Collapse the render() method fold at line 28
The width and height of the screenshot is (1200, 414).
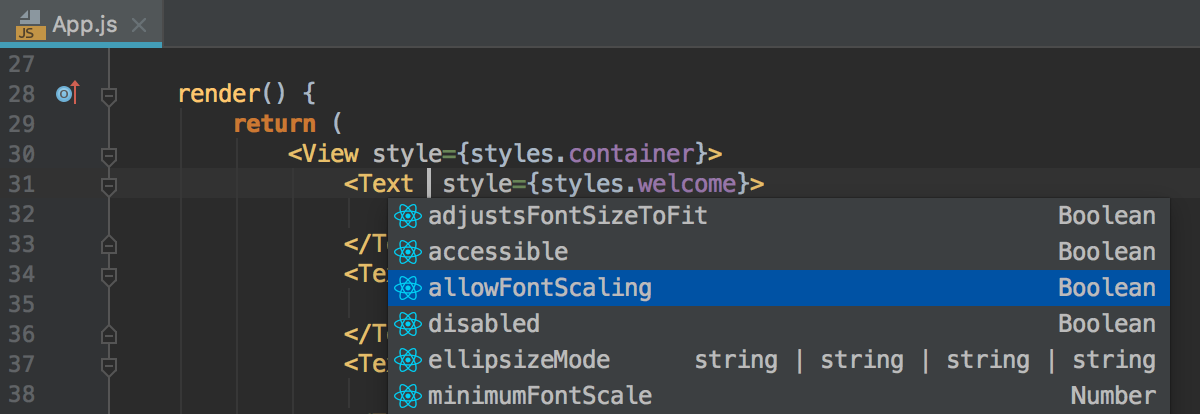(x=110, y=95)
